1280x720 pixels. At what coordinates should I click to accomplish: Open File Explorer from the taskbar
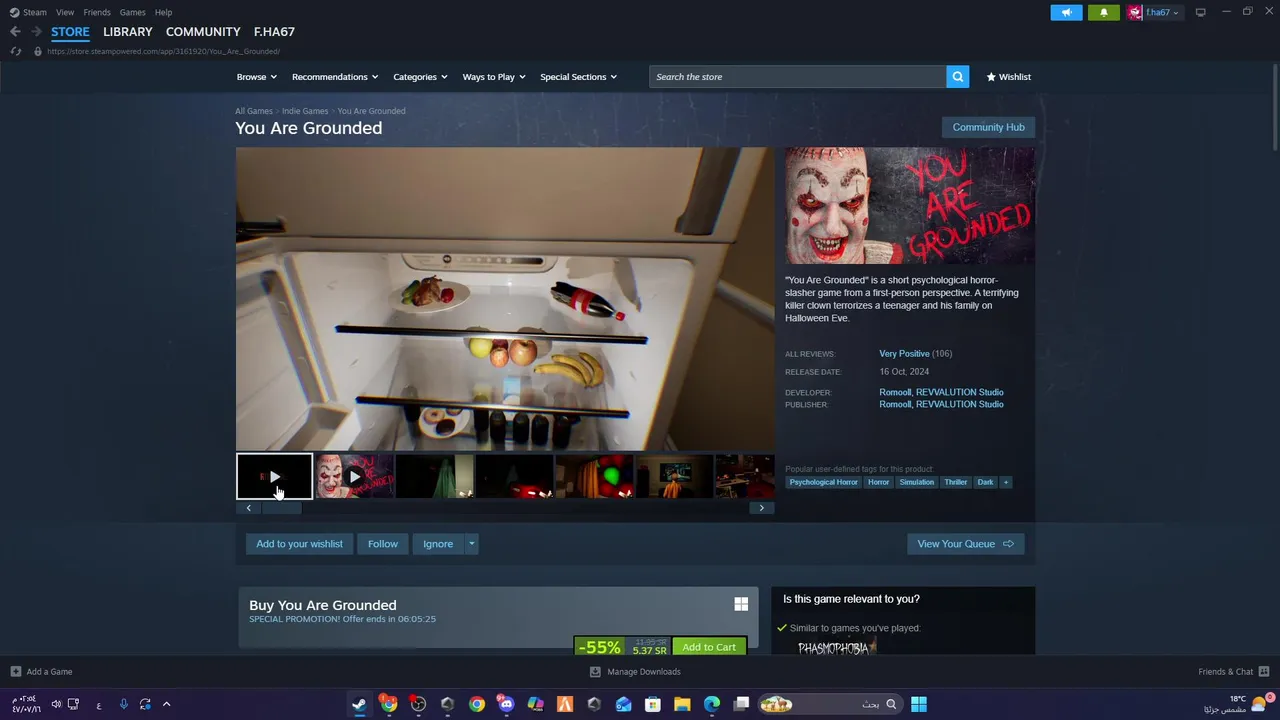coord(682,704)
